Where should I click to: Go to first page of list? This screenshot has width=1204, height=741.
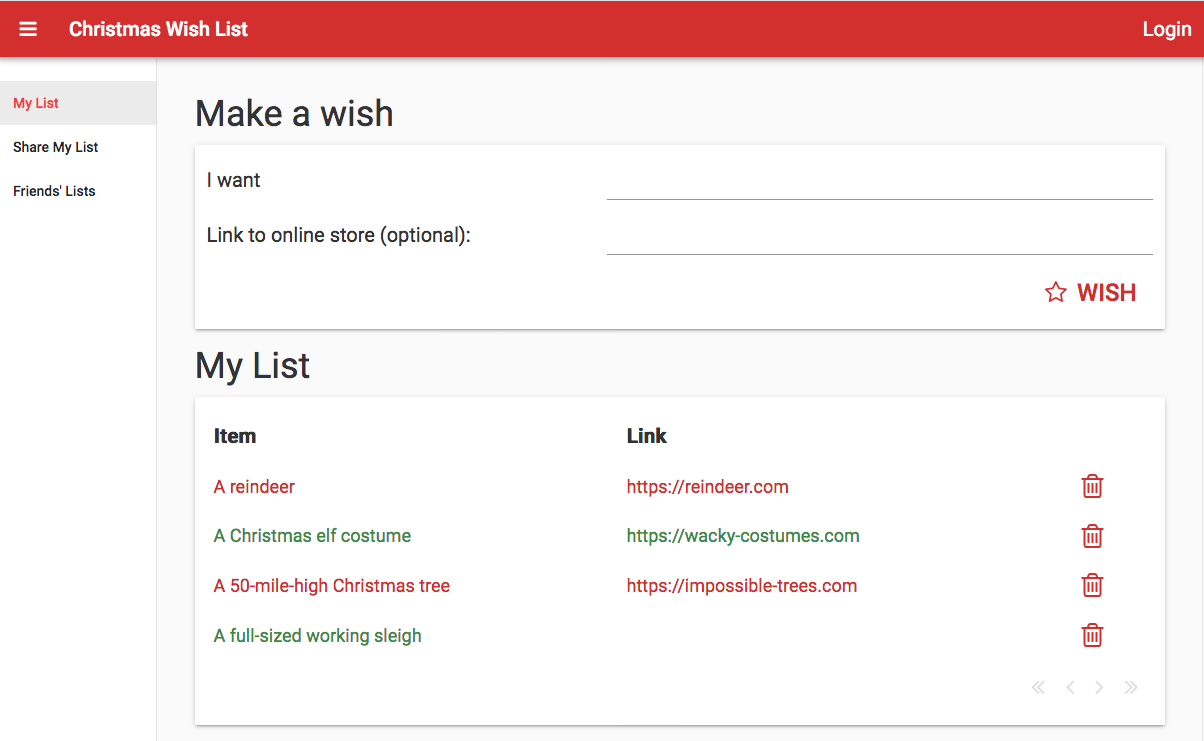[1038, 687]
